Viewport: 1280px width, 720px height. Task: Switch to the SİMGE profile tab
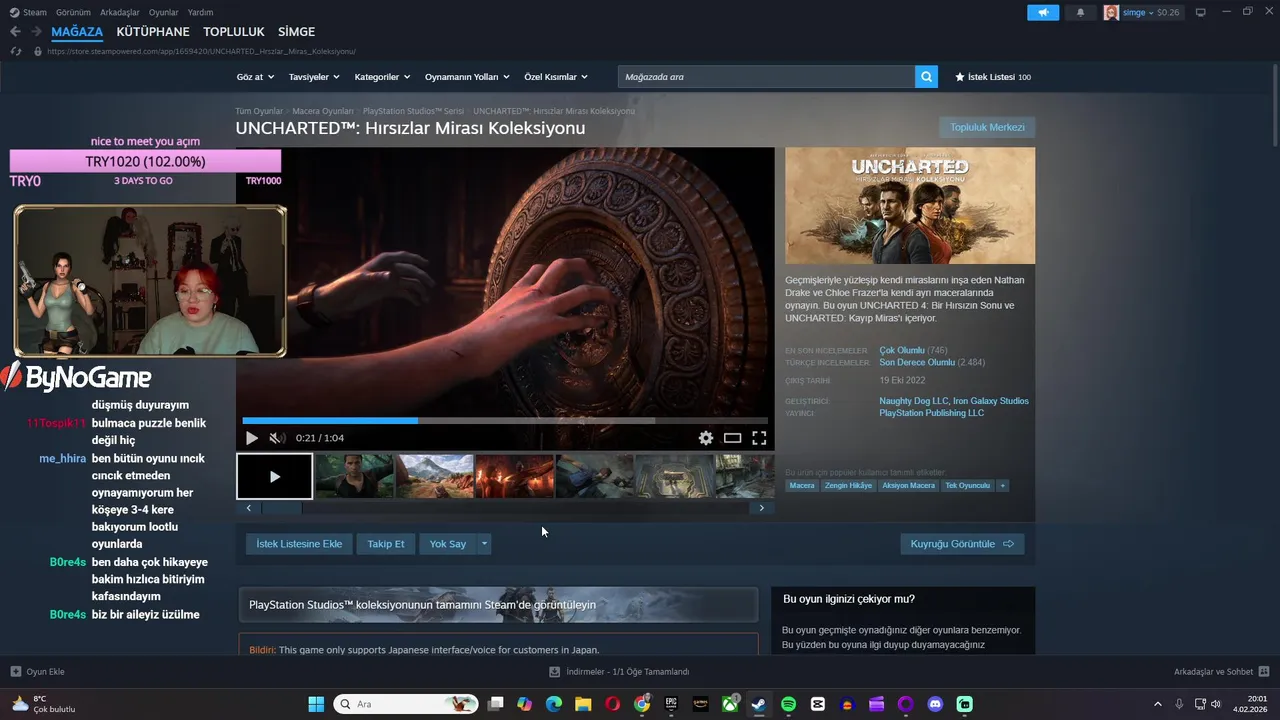point(296,32)
